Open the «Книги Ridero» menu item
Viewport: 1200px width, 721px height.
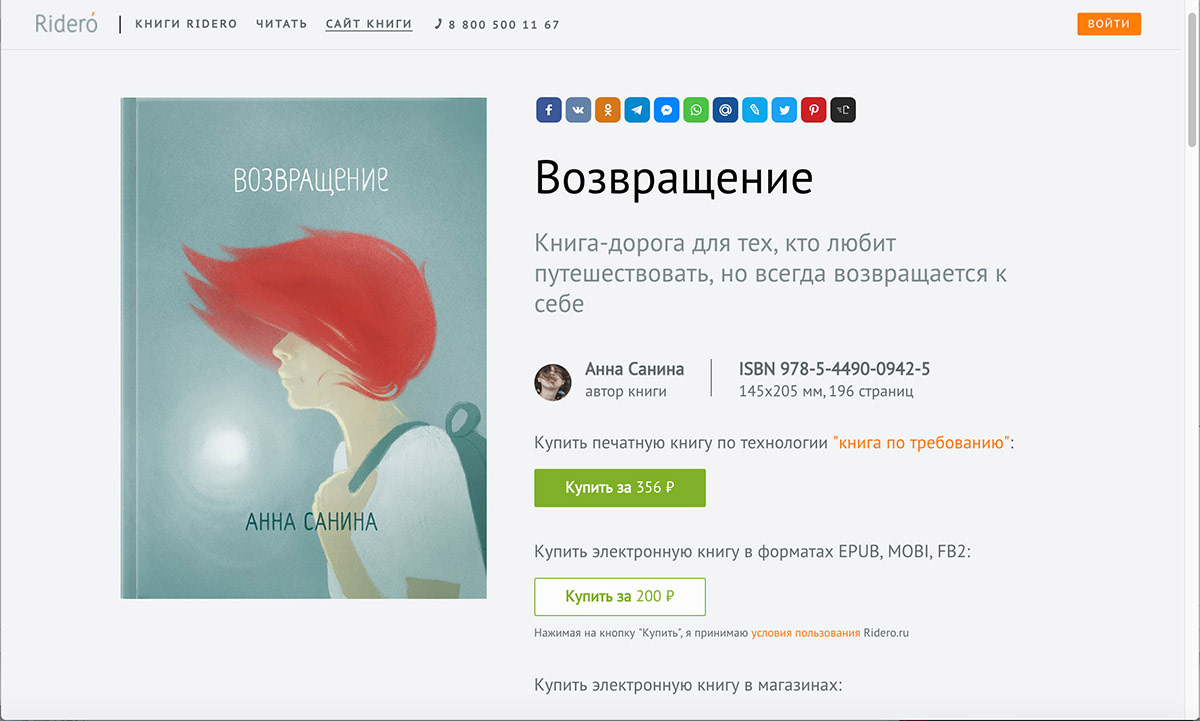pyautogui.click(x=186, y=24)
